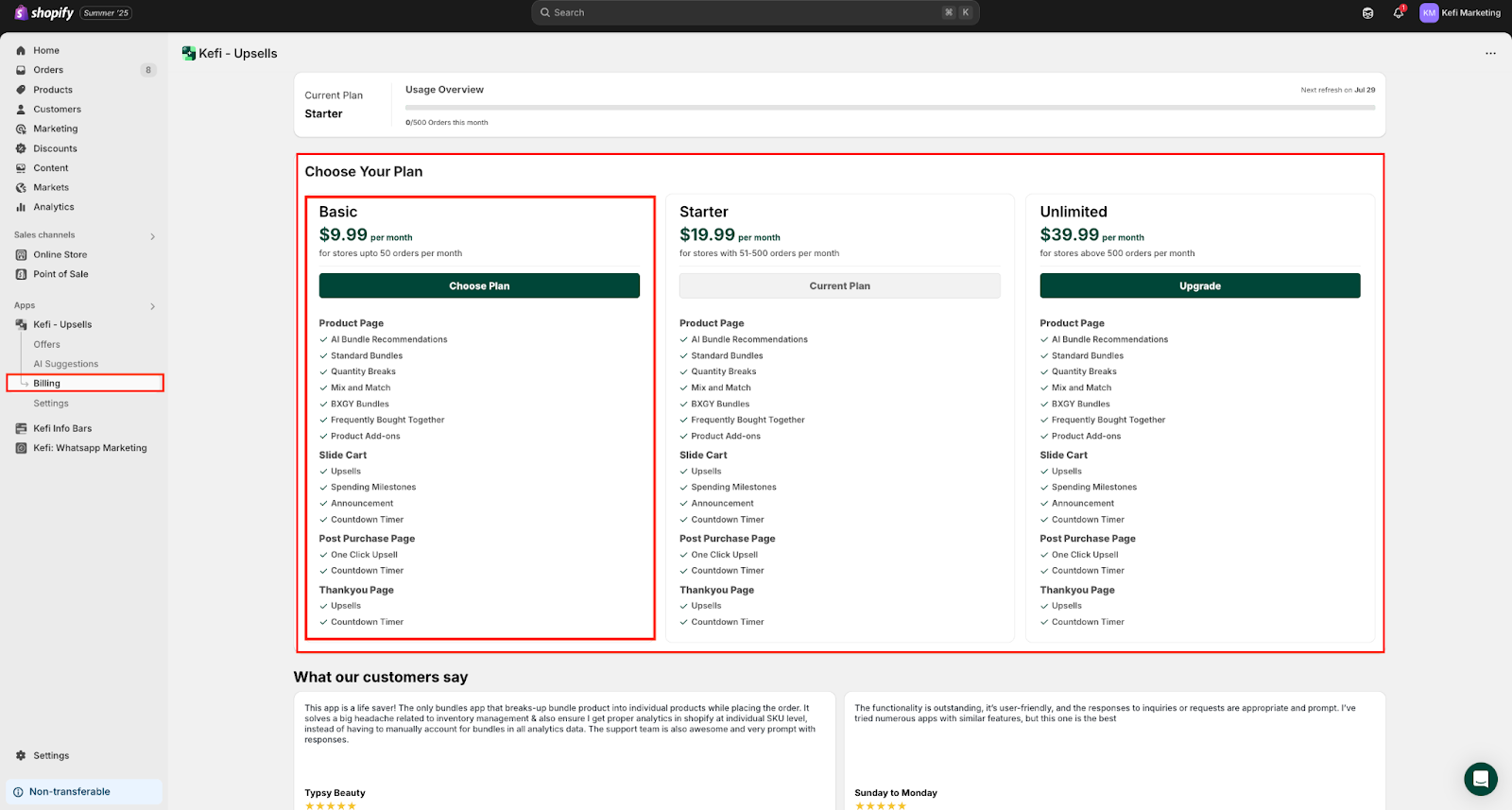Screen dimensions: 1512x810
Task: Click the Kefi Whatsapp Marketing app icon
Action: click(21, 448)
